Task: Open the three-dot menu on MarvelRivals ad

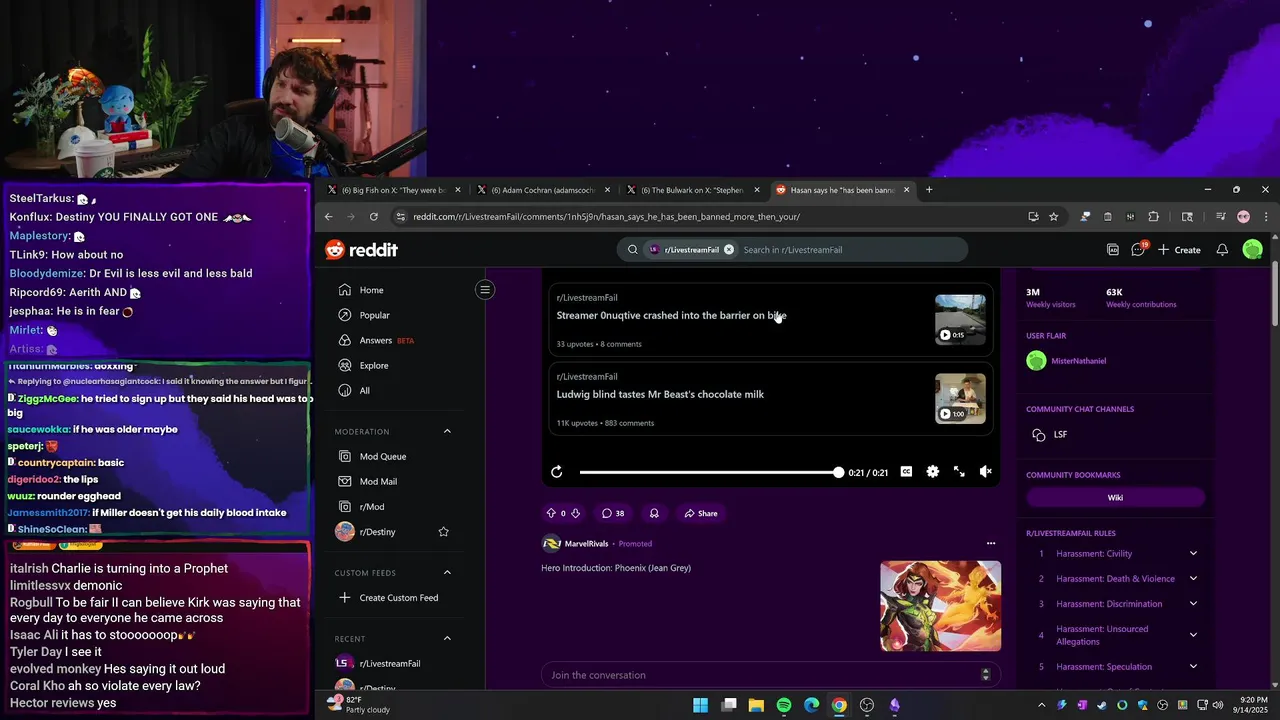Action: tap(990, 544)
